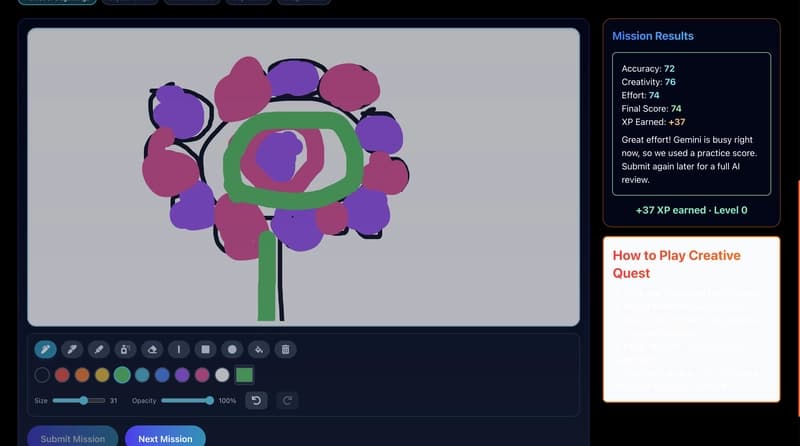800x446 pixels.
Task: Select the active pencil drawing tool
Action: pos(45,350)
